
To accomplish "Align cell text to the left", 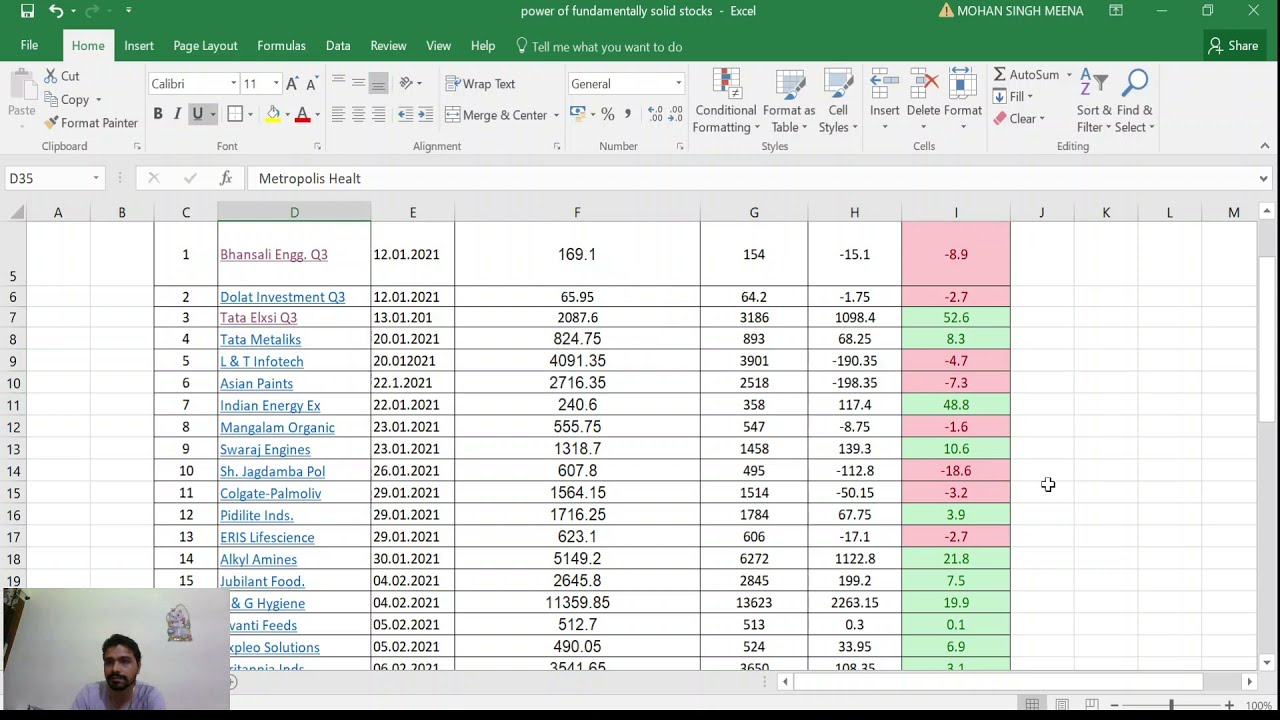I will (338, 115).
